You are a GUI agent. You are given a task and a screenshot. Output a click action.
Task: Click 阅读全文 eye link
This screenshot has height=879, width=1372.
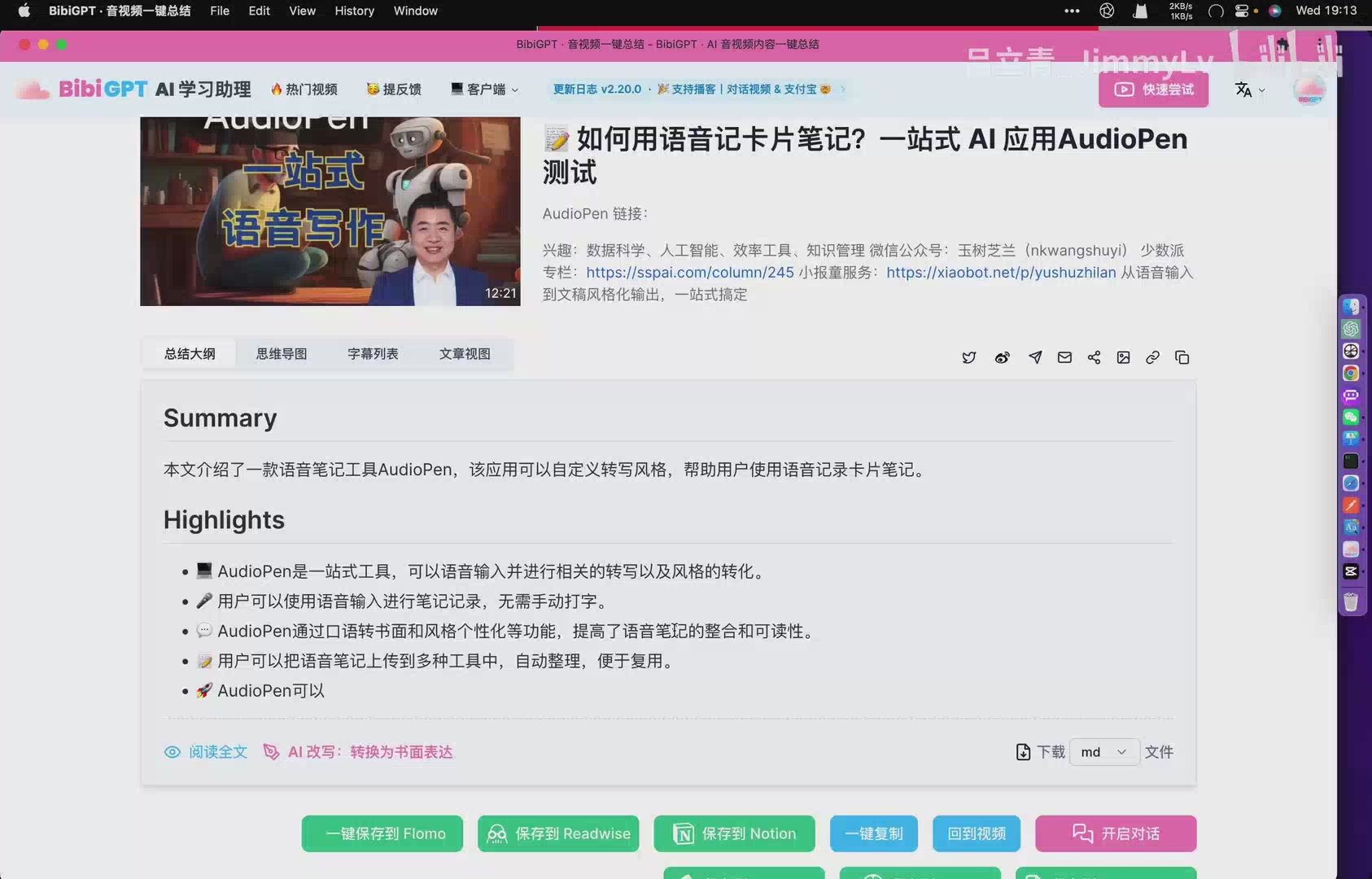[206, 752]
